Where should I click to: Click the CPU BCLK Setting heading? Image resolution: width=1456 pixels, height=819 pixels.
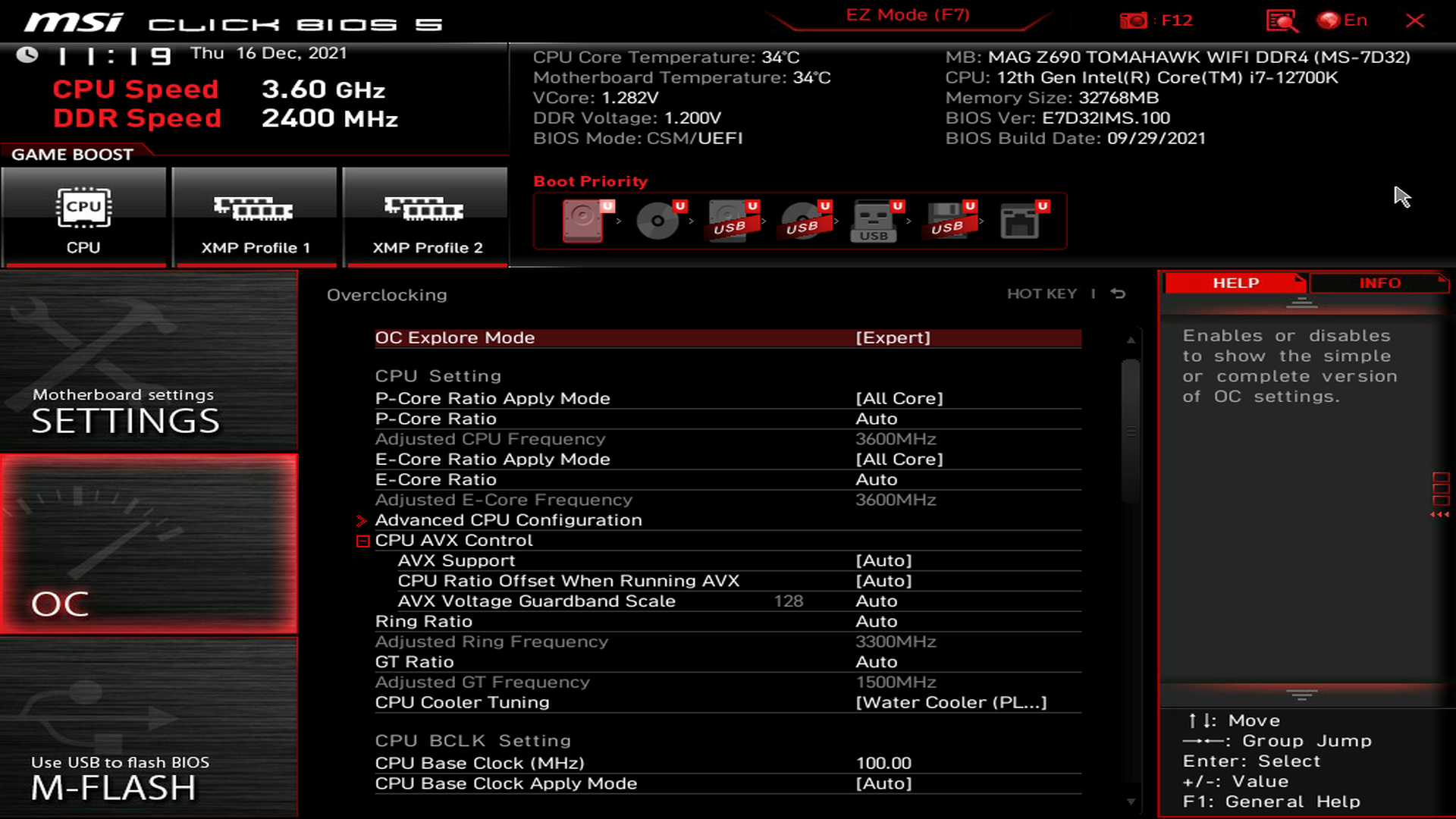473,741
